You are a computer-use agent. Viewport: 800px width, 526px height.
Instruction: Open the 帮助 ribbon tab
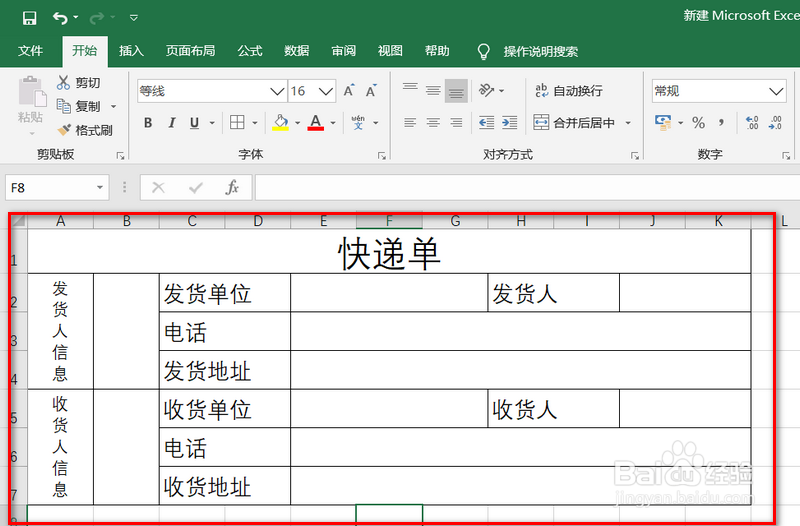pyautogui.click(x=437, y=51)
